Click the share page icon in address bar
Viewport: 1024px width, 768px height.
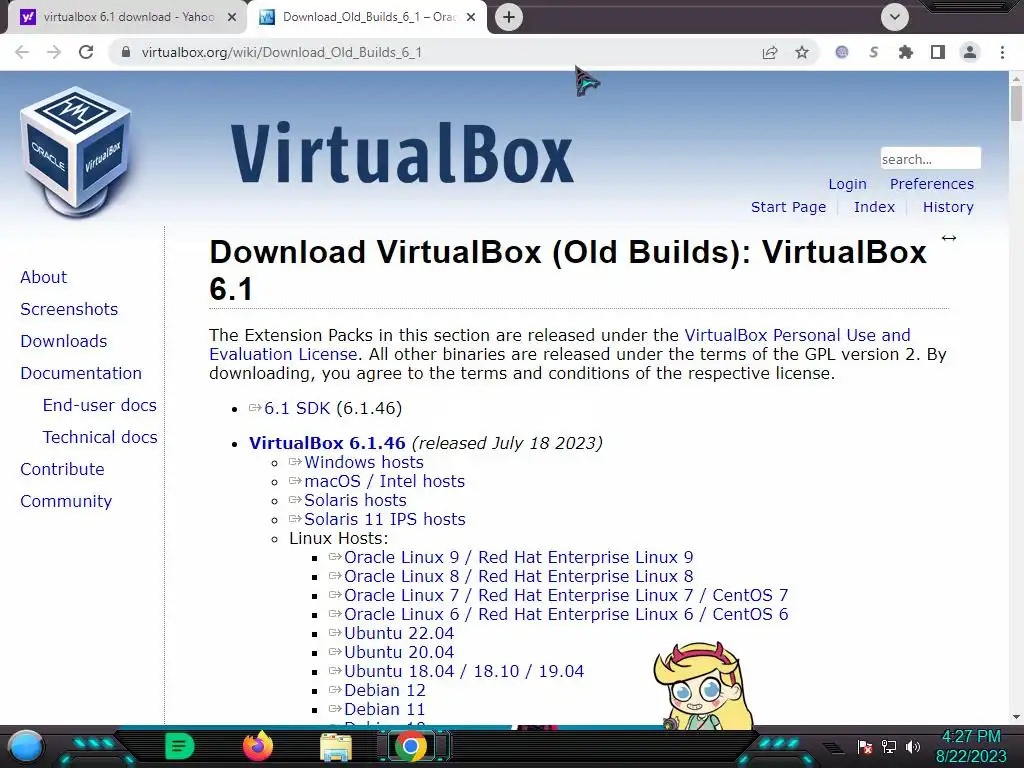click(x=770, y=52)
